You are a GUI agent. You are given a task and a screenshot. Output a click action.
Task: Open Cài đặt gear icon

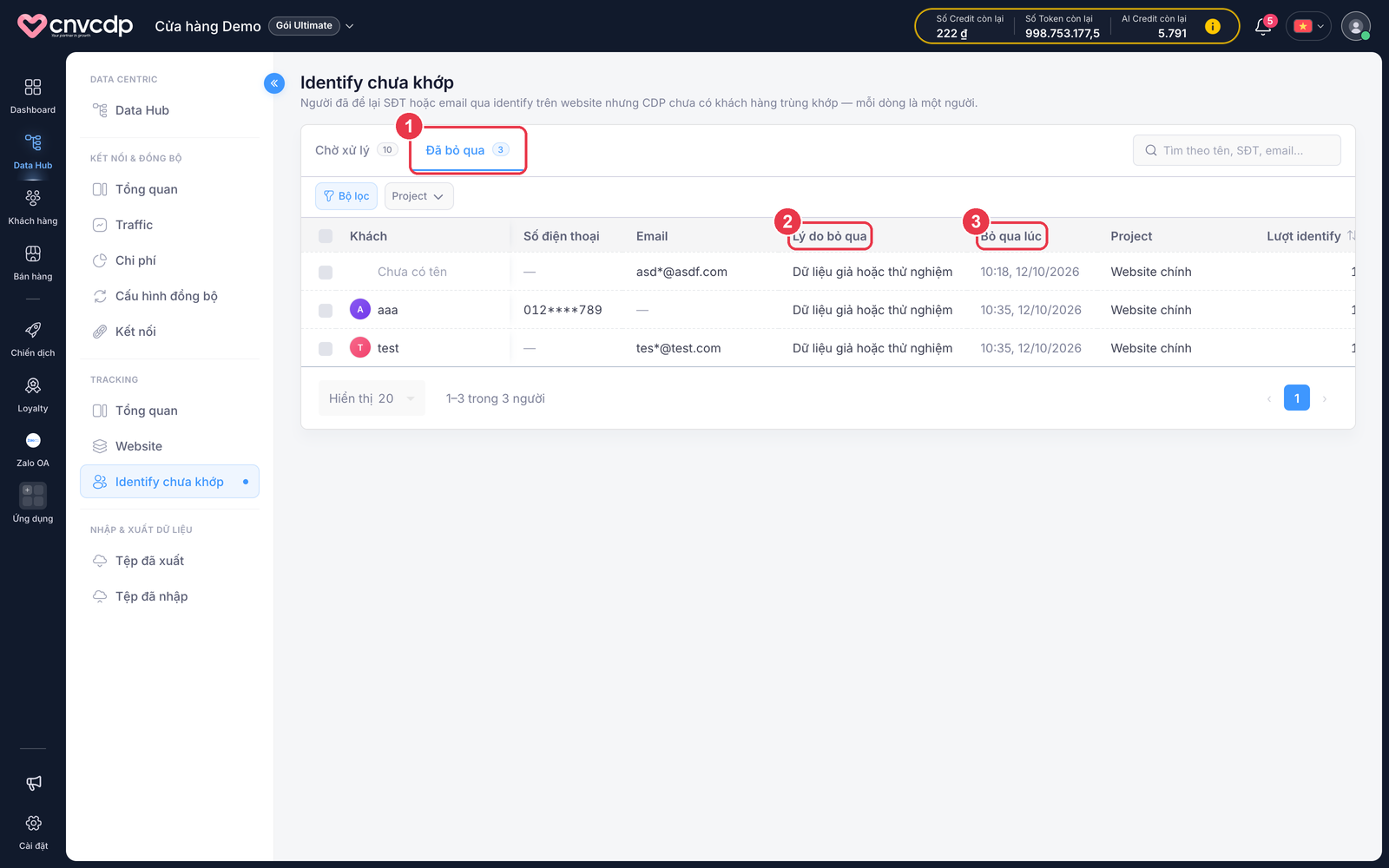pos(34,823)
